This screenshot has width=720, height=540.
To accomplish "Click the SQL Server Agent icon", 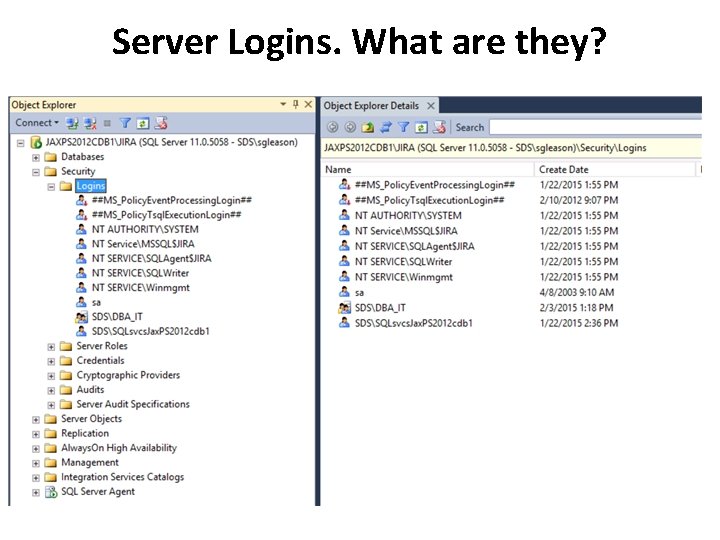I will (x=51, y=492).
